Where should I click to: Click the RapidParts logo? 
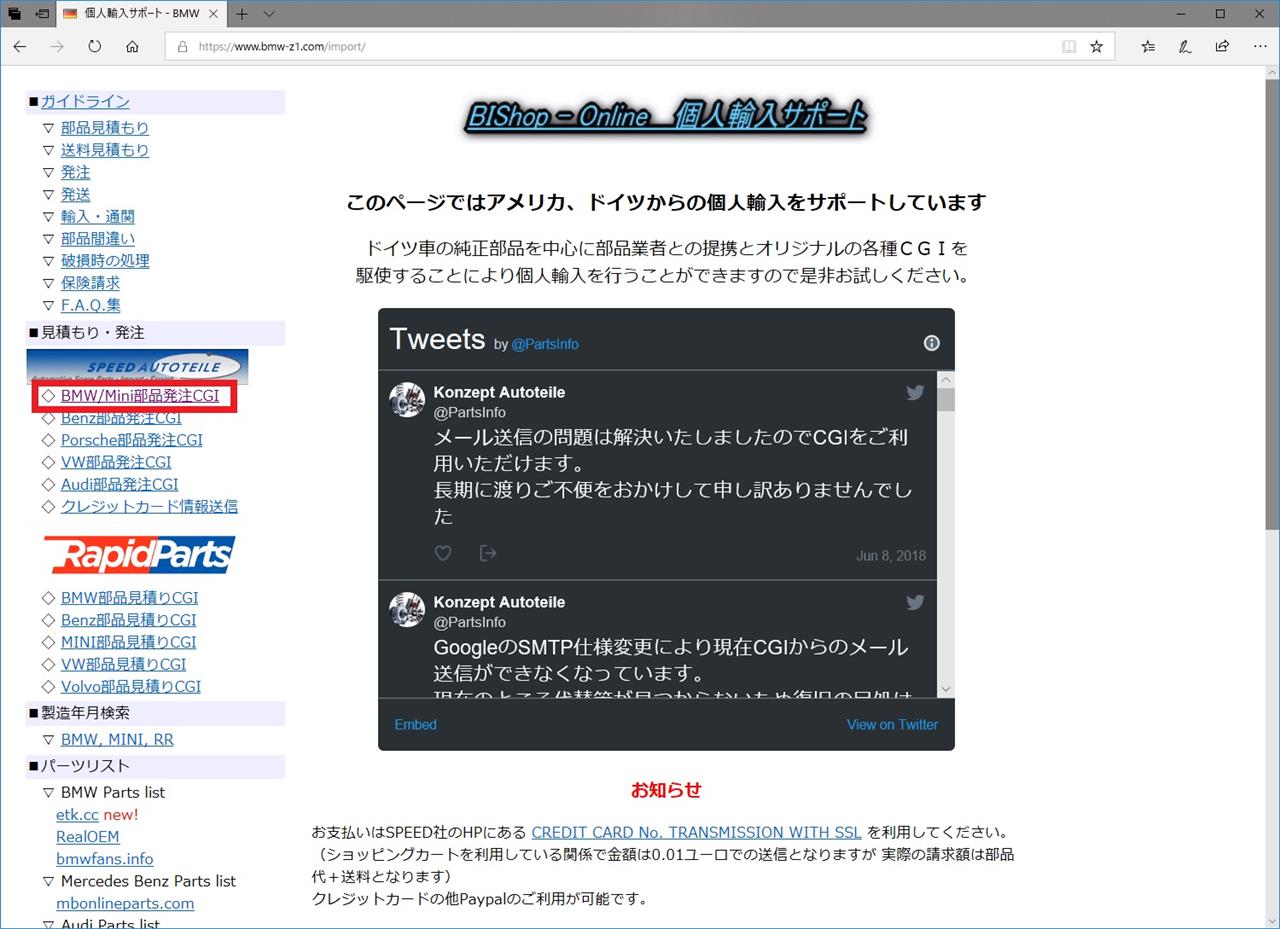click(139, 555)
